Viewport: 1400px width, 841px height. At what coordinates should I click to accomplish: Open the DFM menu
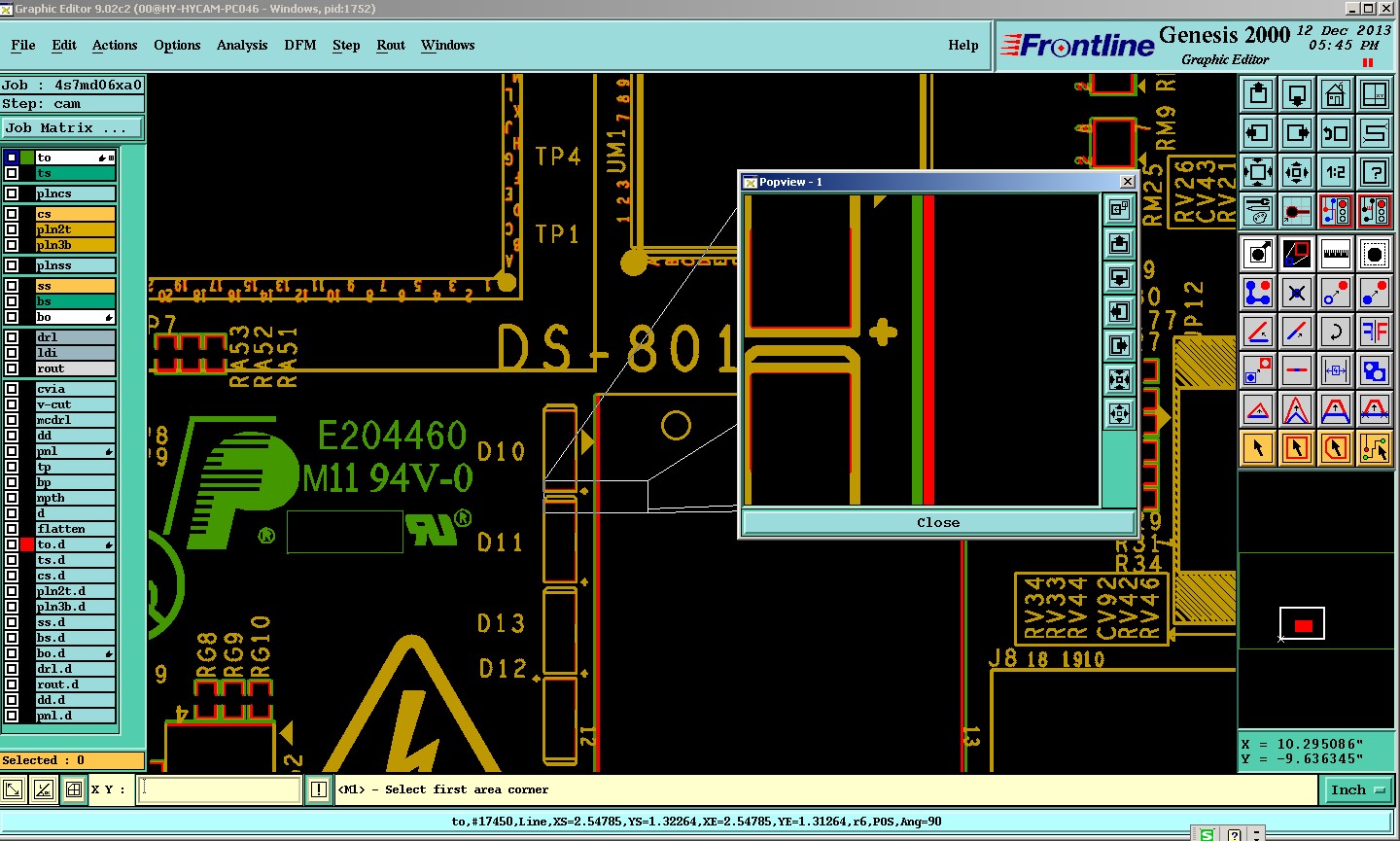(x=300, y=45)
